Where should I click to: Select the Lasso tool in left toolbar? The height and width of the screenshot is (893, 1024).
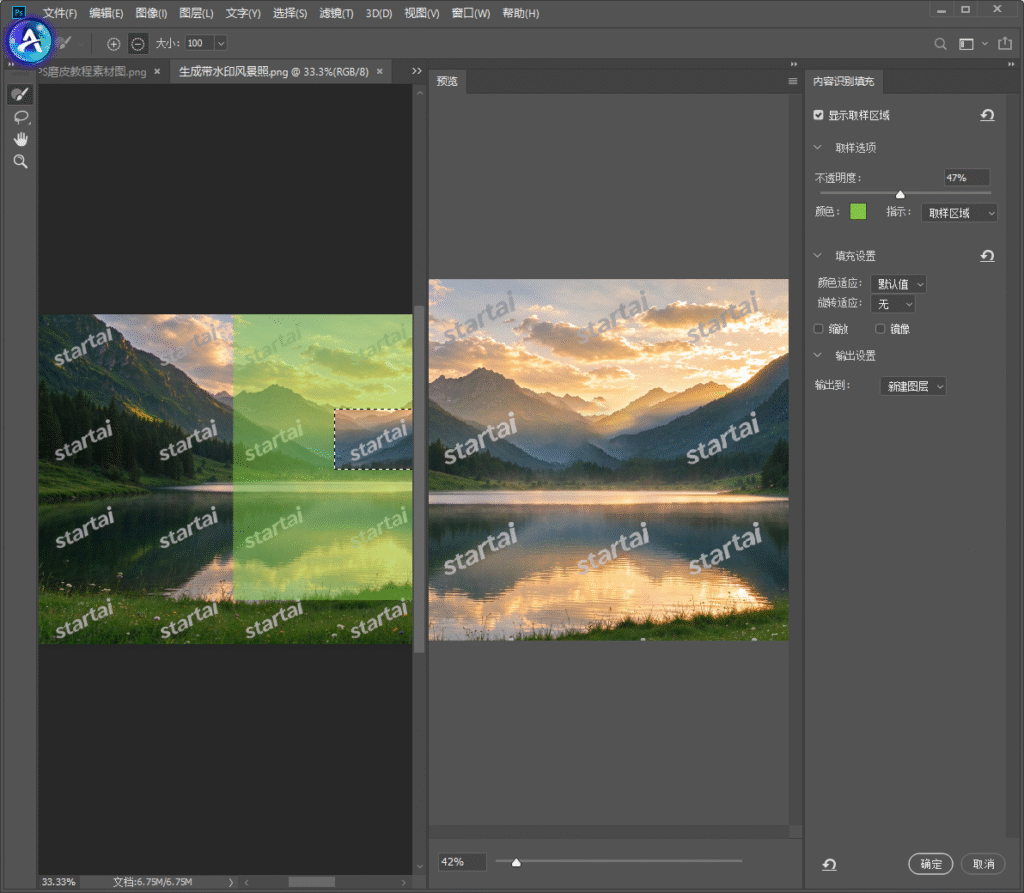21,118
